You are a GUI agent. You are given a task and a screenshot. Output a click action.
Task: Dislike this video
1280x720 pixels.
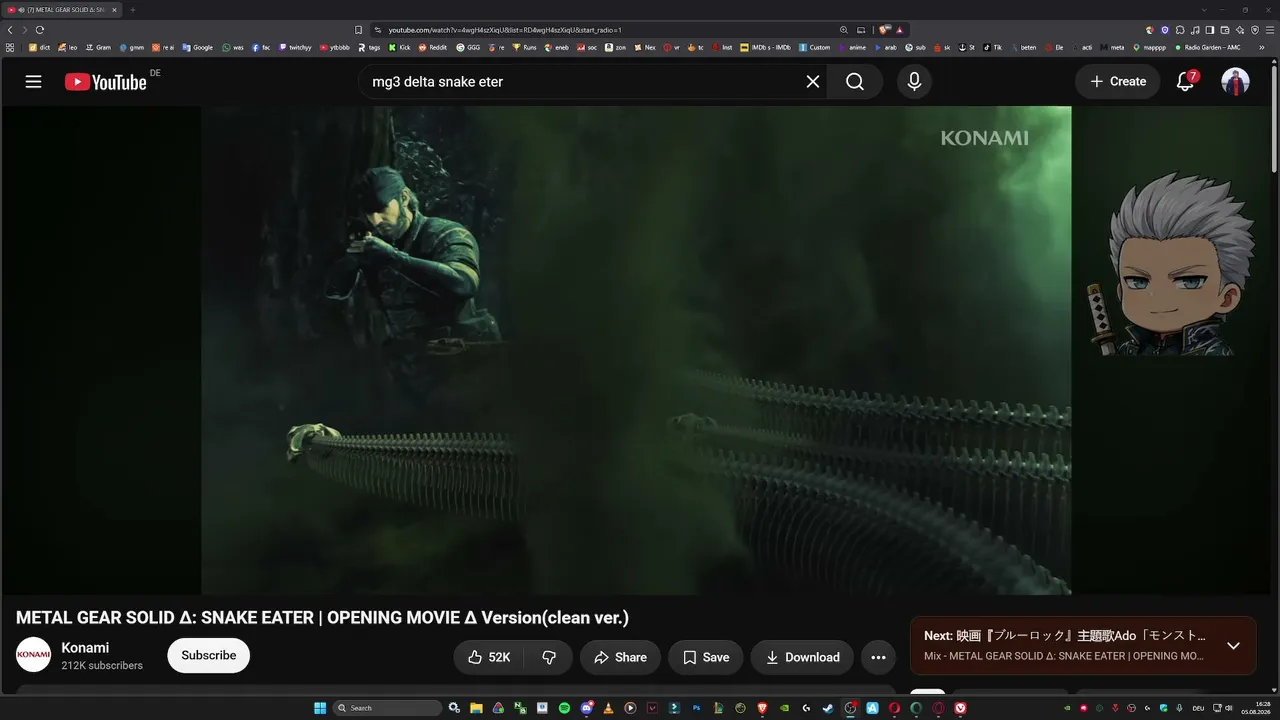[549, 657]
